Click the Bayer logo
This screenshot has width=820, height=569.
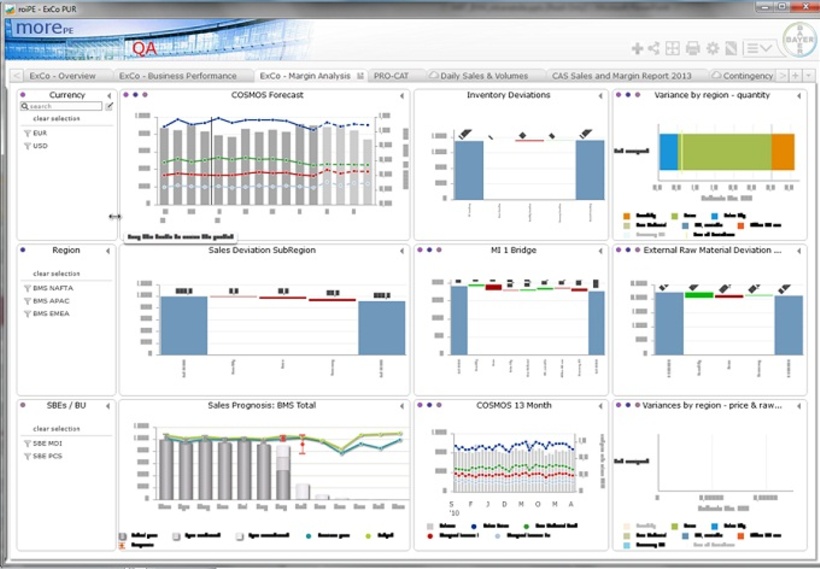pos(799,40)
